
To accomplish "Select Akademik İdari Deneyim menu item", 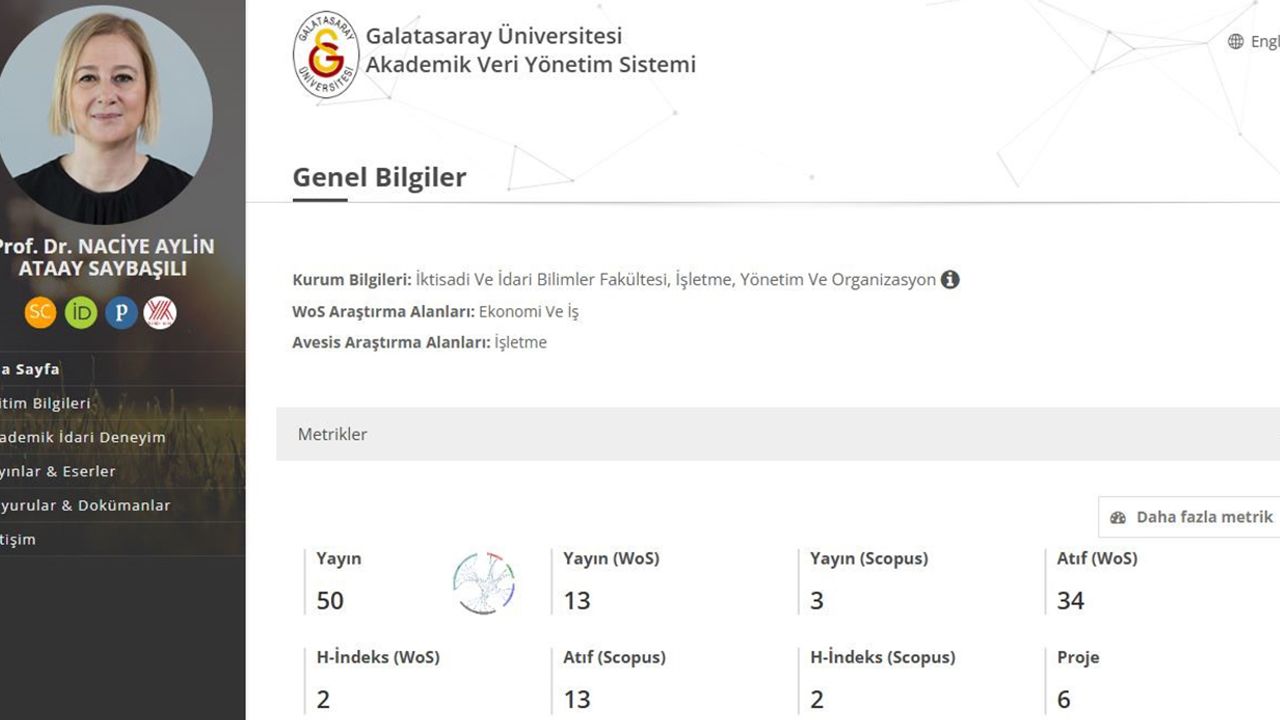I will tap(82, 437).
